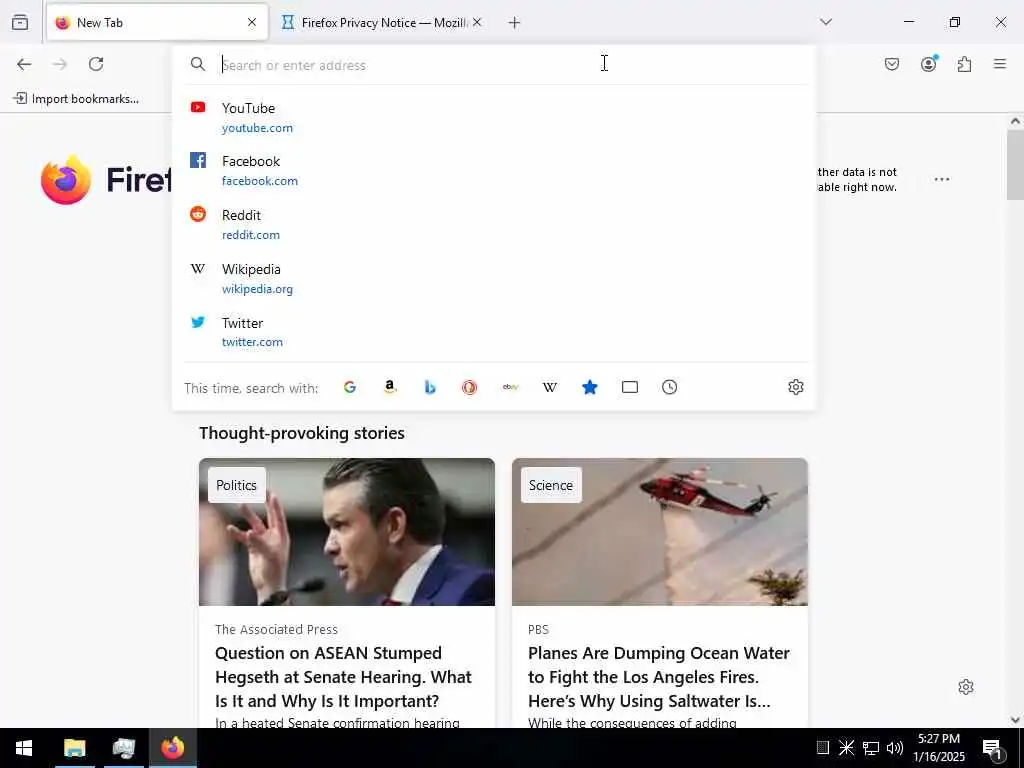Click Thought-provoking stories heading

point(302,433)
